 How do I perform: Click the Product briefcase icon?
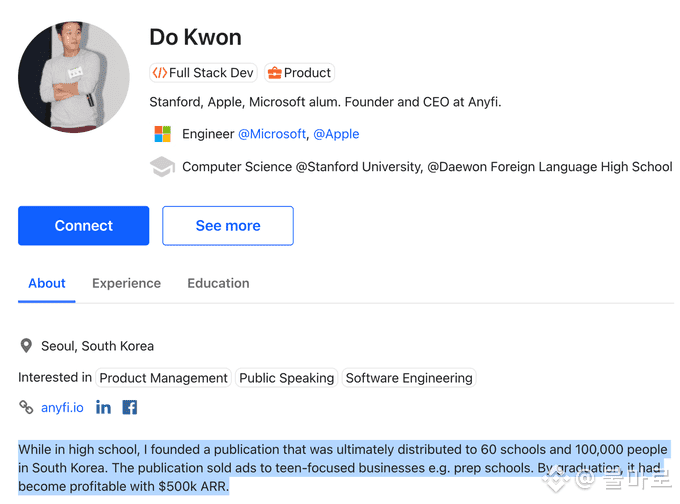tap(274, 73)
